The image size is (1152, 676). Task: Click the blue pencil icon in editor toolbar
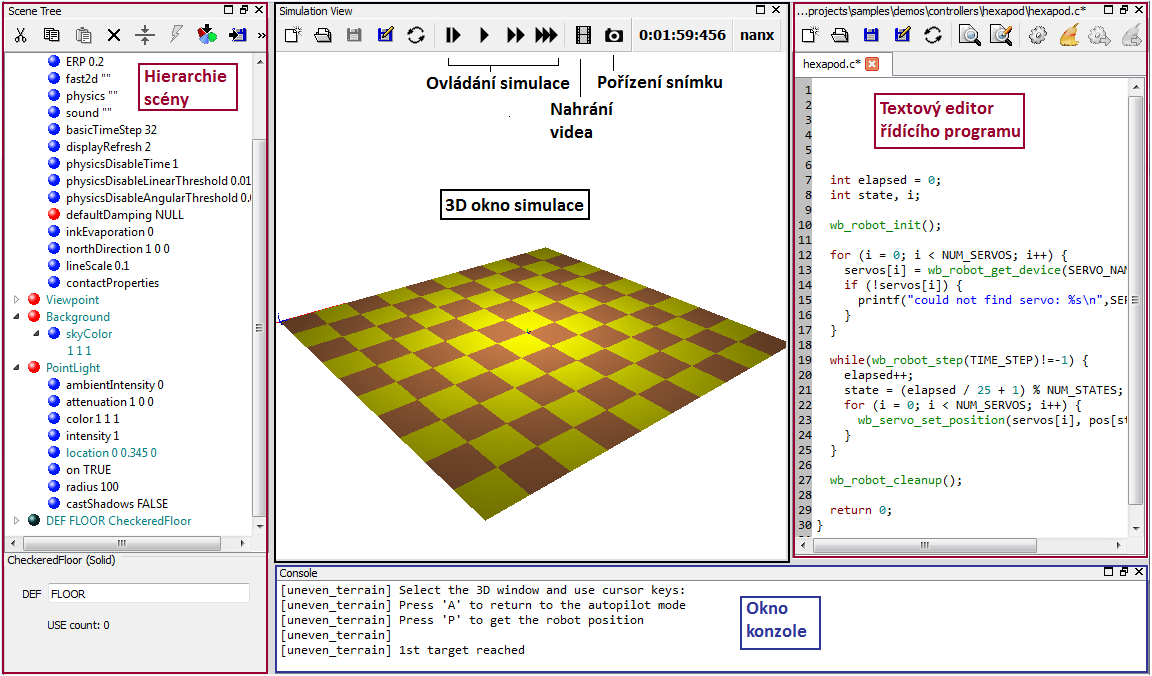click(902, 35)
